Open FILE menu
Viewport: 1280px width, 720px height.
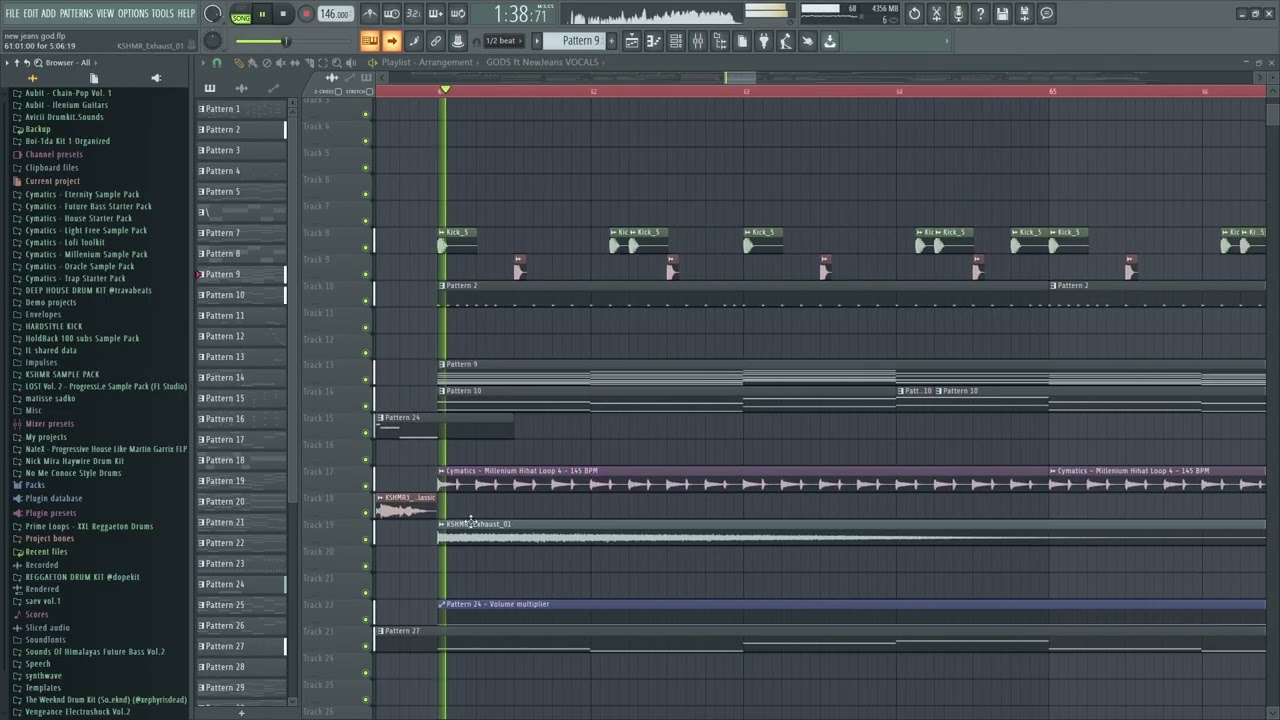tap(12, 14)
